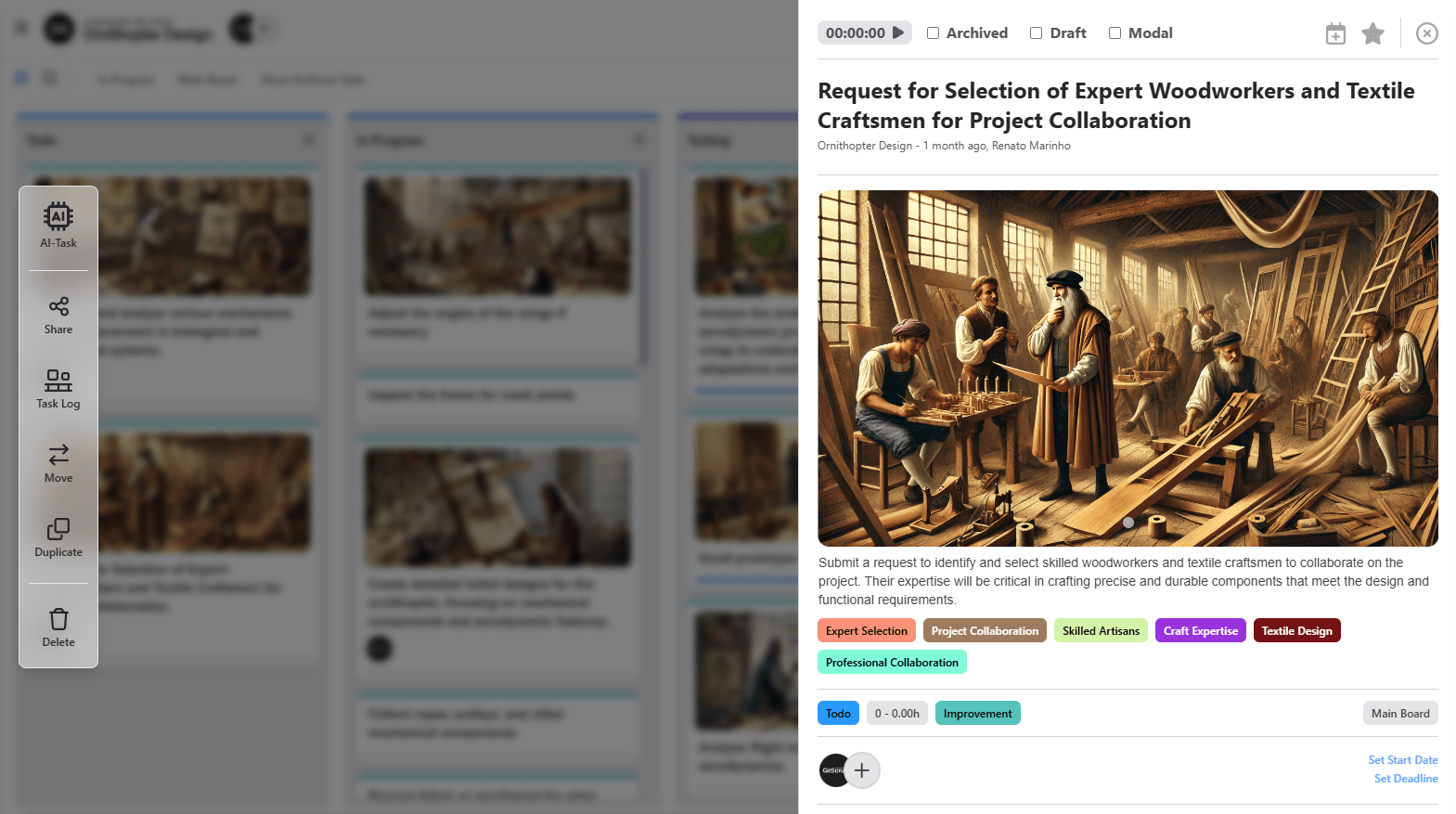
Task: Star this task as favorite
Action: pos(1372,34)
